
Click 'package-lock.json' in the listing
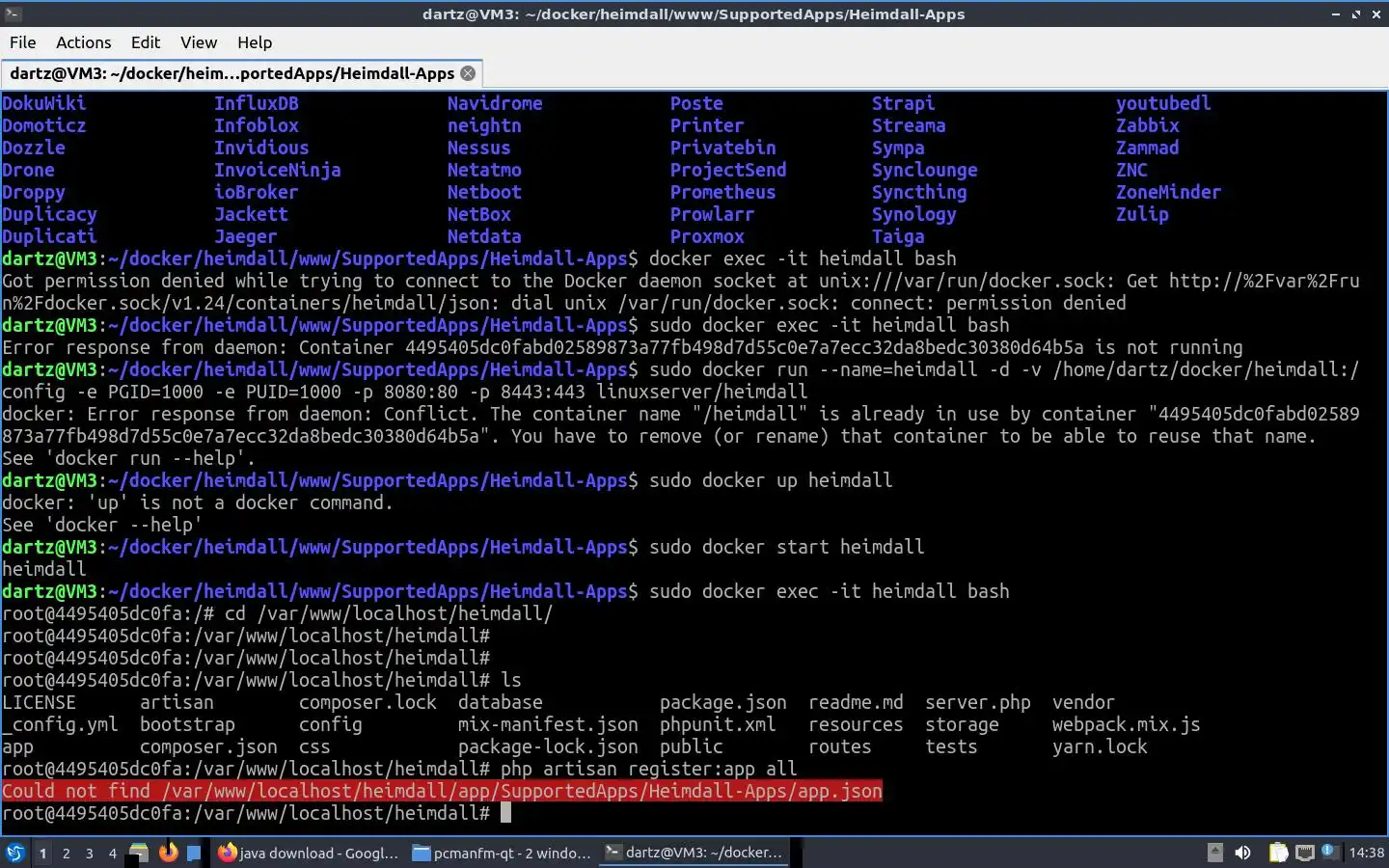coord(548,746)
